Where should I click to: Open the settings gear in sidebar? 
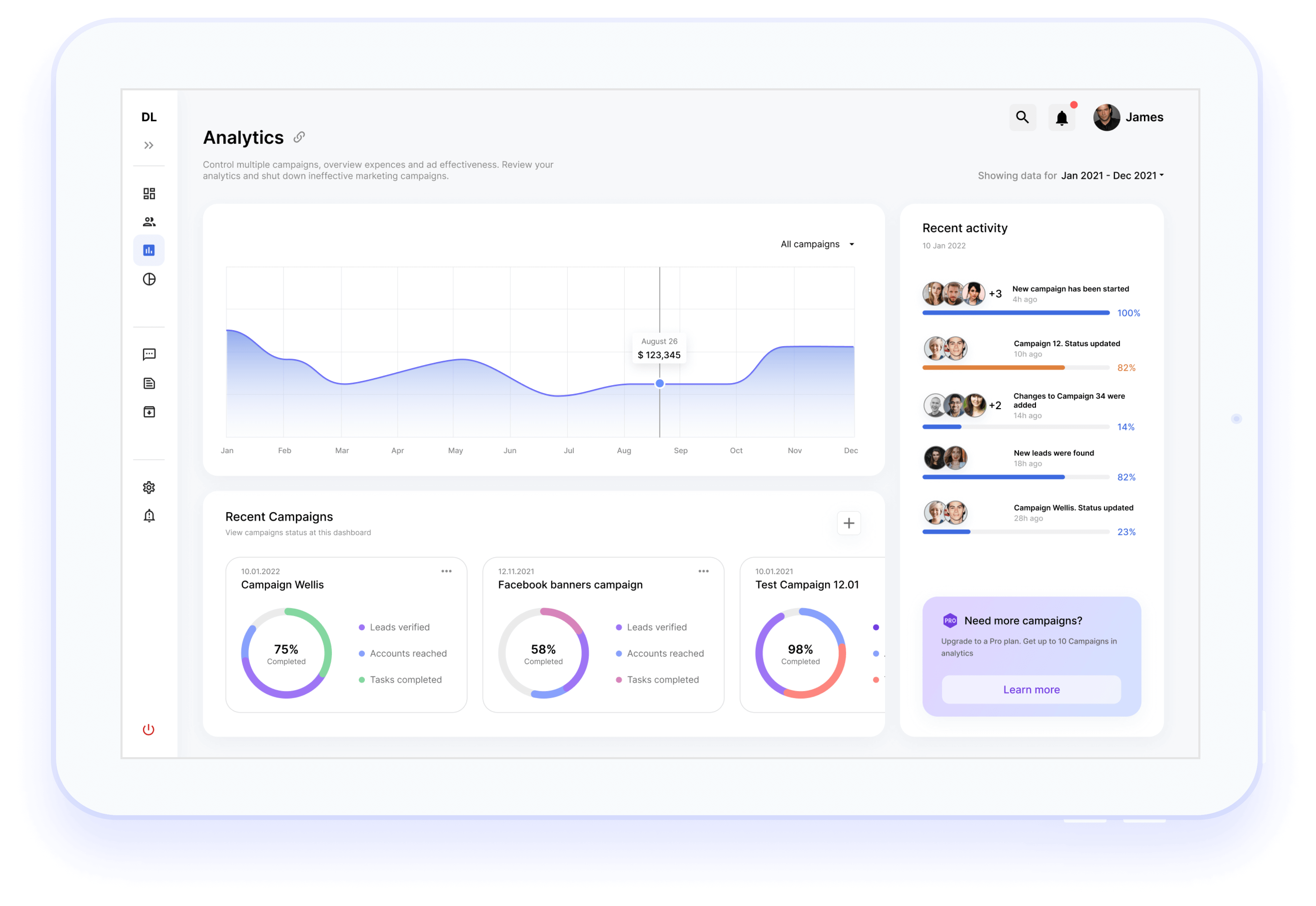tap(149, 488)
